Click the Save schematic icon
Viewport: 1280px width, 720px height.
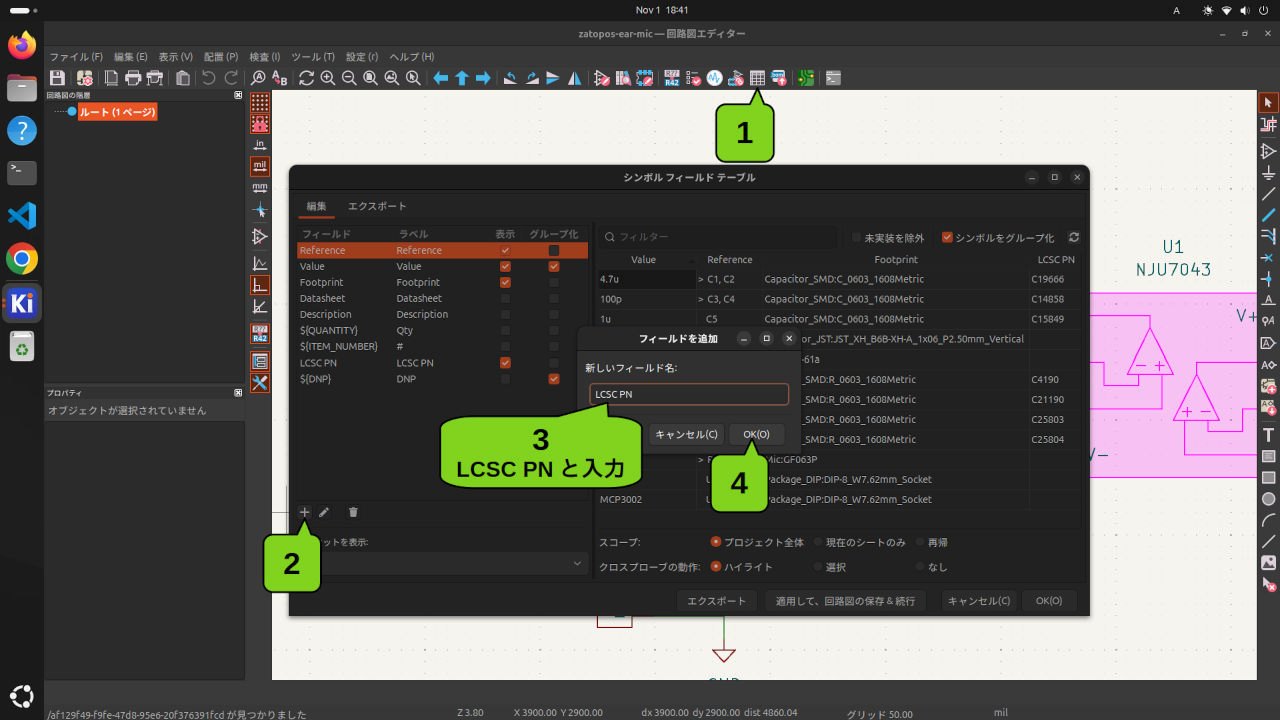click(57, 78)
